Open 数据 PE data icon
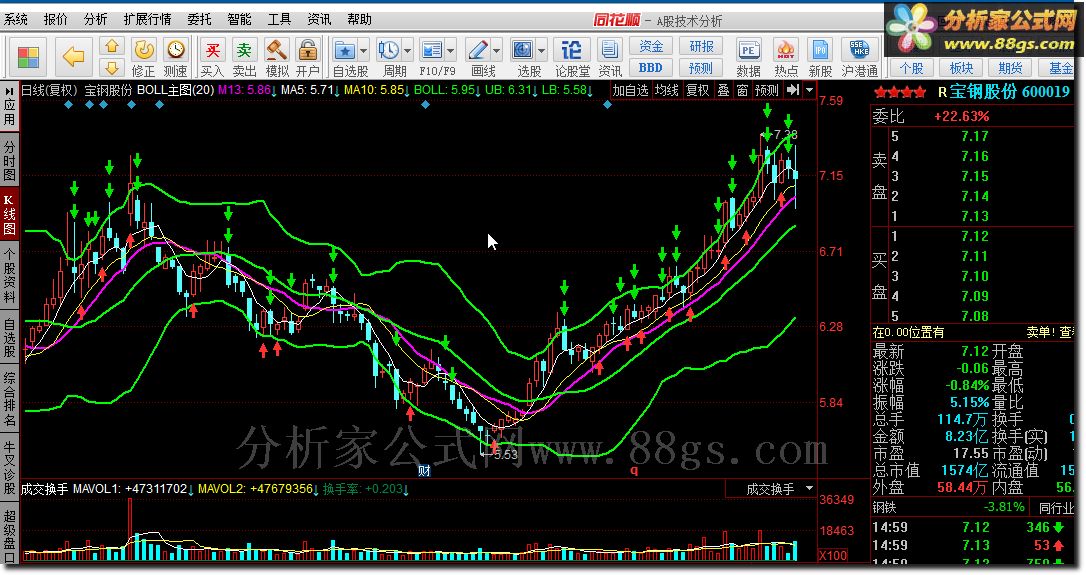Viewport: 1086px width, 575px height. 748,58
